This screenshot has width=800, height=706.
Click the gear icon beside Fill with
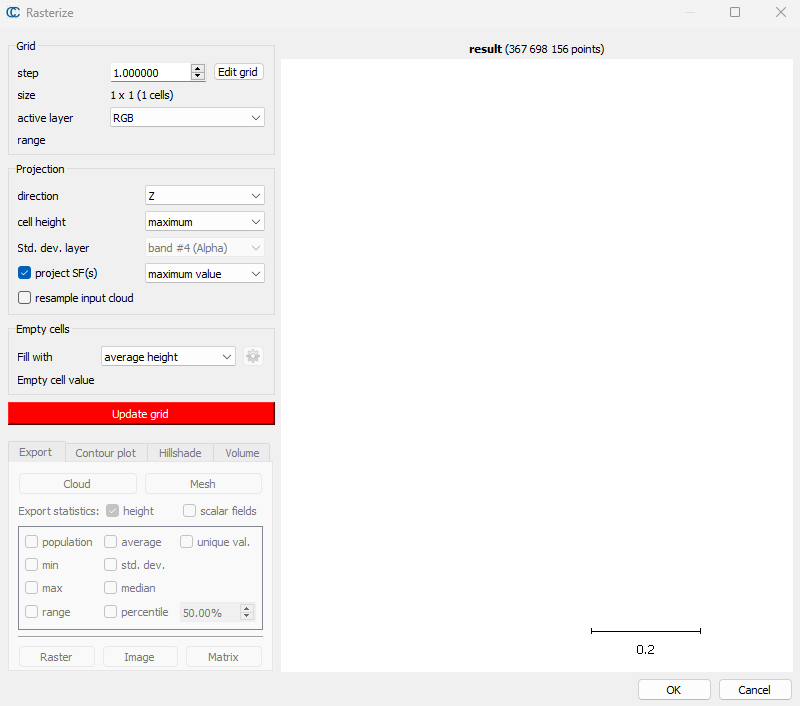click(253, 356)
